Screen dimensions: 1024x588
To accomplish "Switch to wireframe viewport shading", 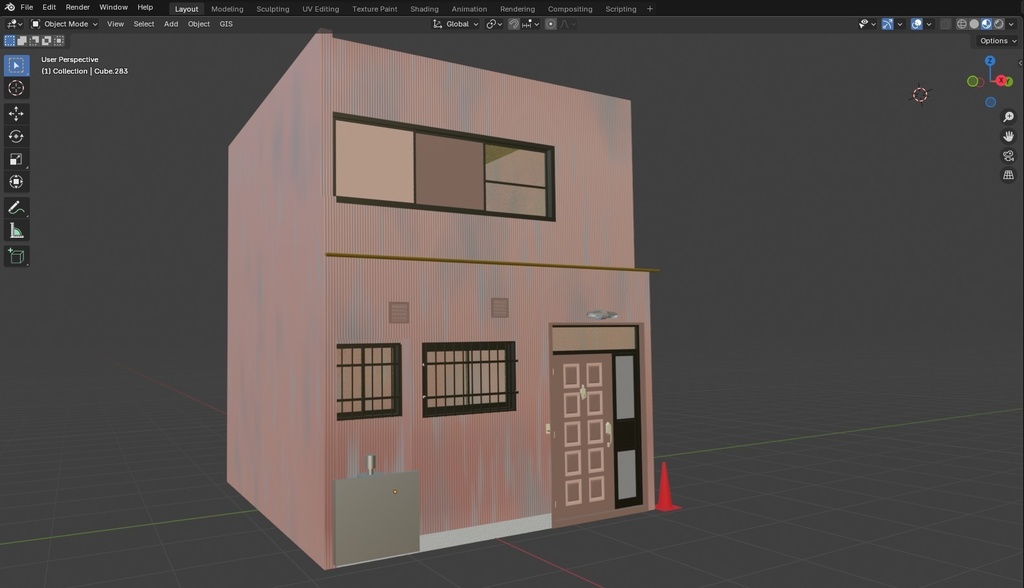I will tap(962, 24).
